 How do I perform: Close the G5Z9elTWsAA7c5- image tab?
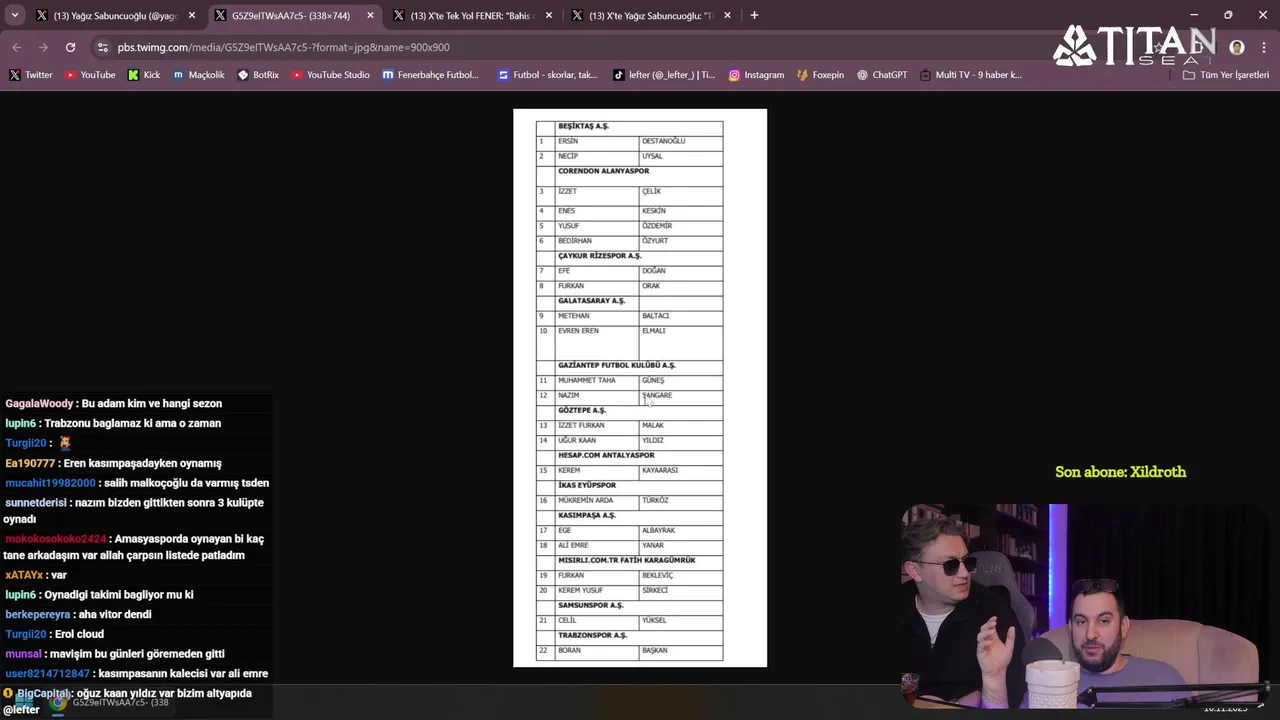[370, 15]
